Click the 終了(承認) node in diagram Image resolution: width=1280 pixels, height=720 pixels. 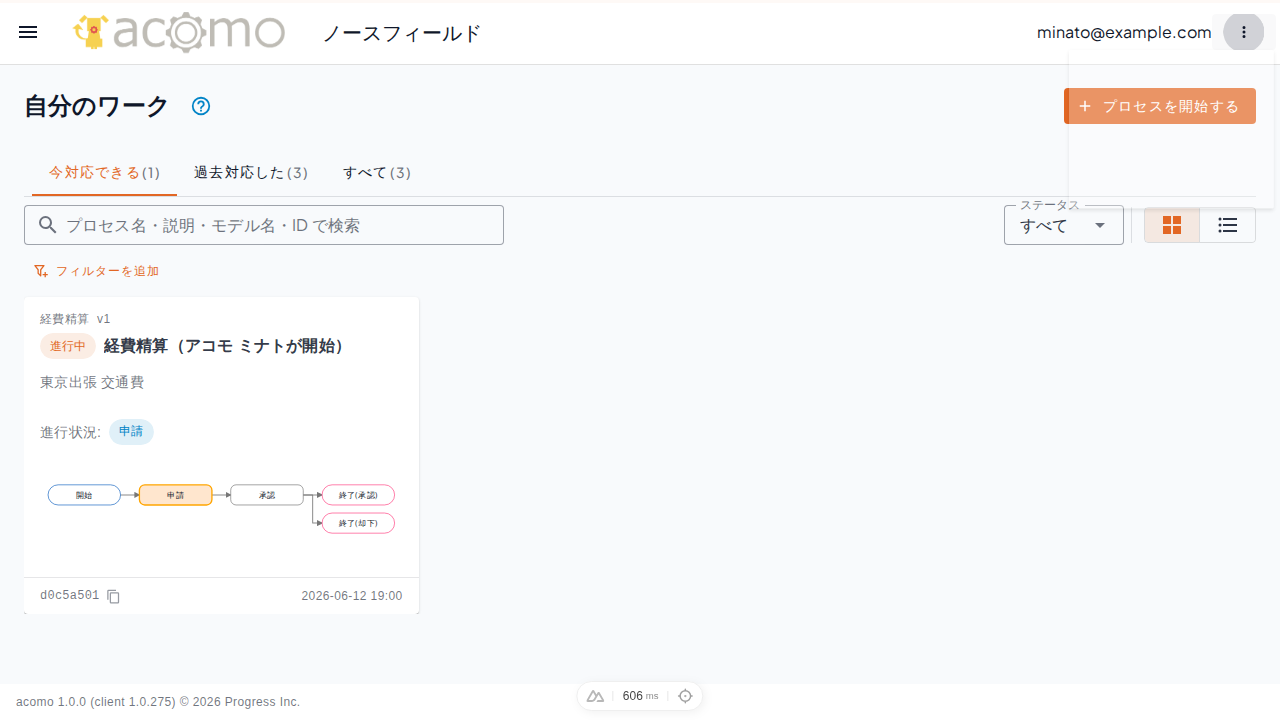click(358, 495)
